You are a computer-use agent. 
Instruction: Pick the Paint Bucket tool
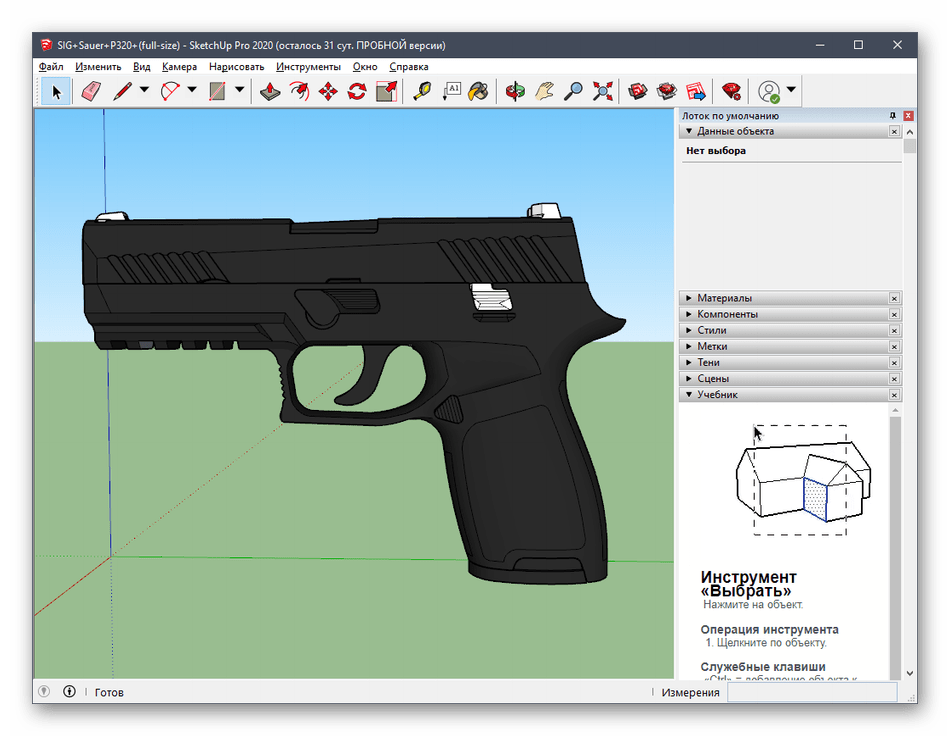pos(479,91)
